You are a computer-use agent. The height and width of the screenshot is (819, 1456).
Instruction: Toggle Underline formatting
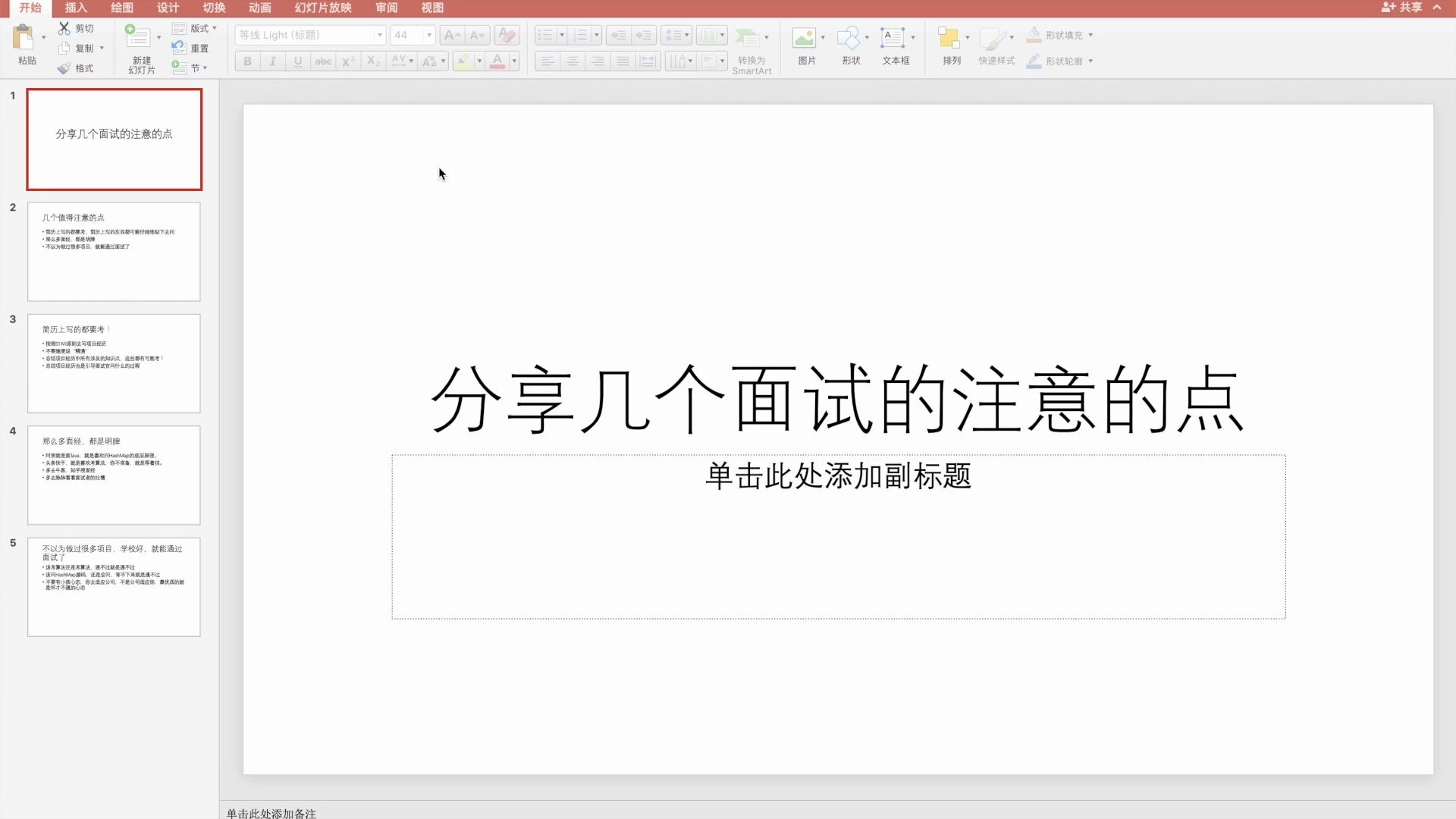298,61
